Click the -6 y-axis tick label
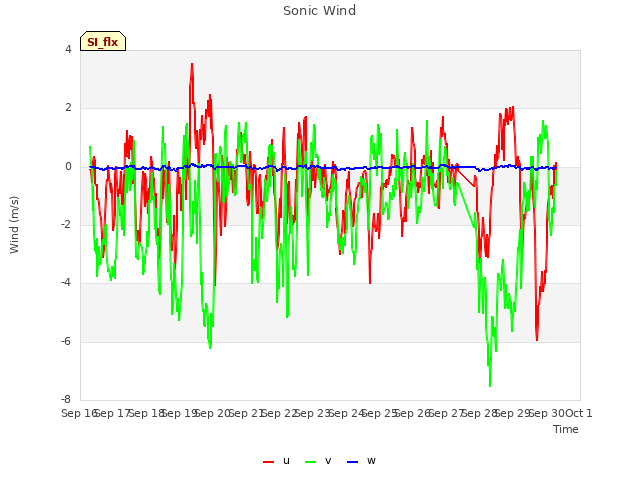Viewport: 640px width, 480px height. point(66,341)
